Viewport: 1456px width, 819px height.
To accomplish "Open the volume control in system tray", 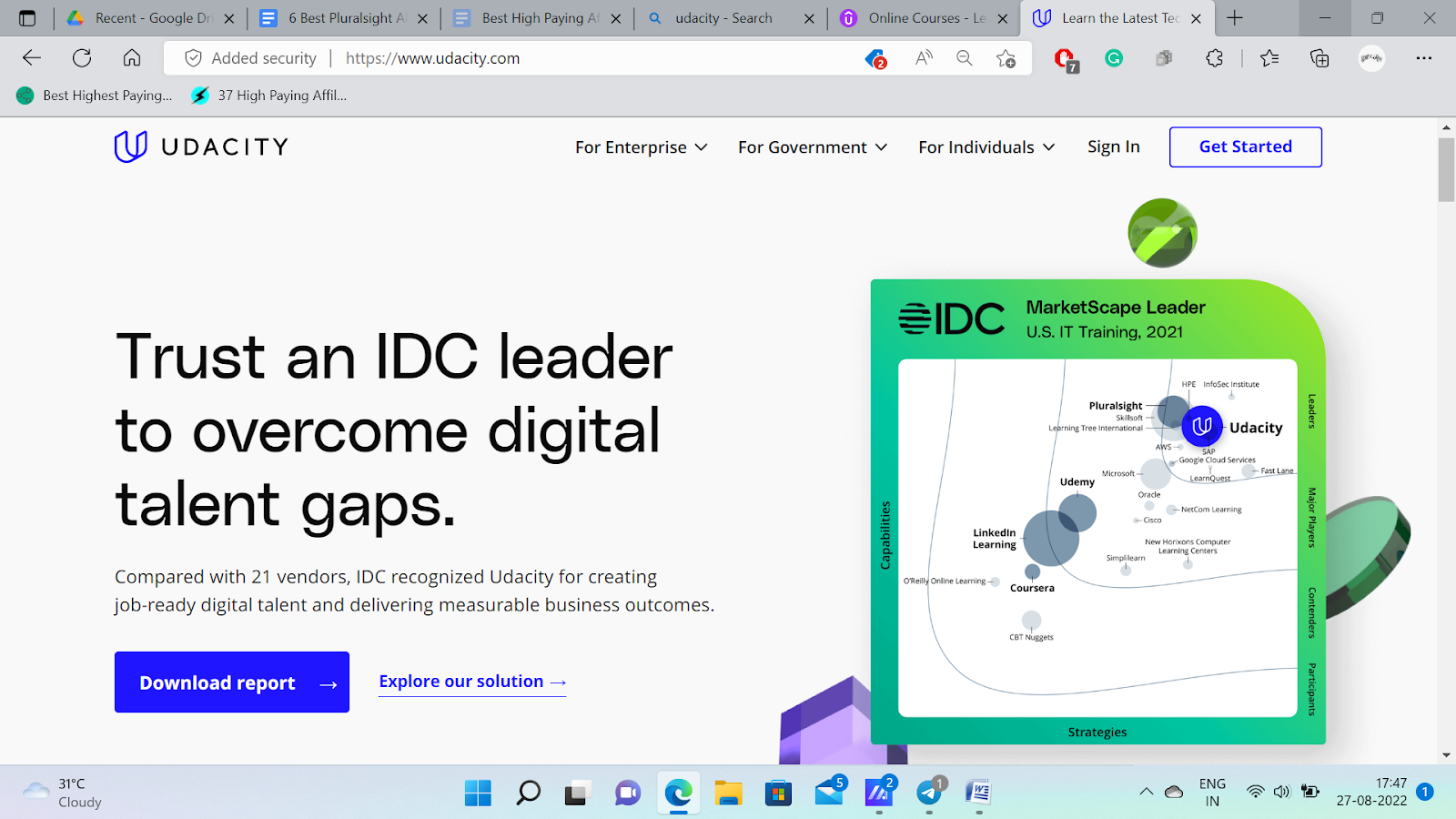I will click(1282, 792).
